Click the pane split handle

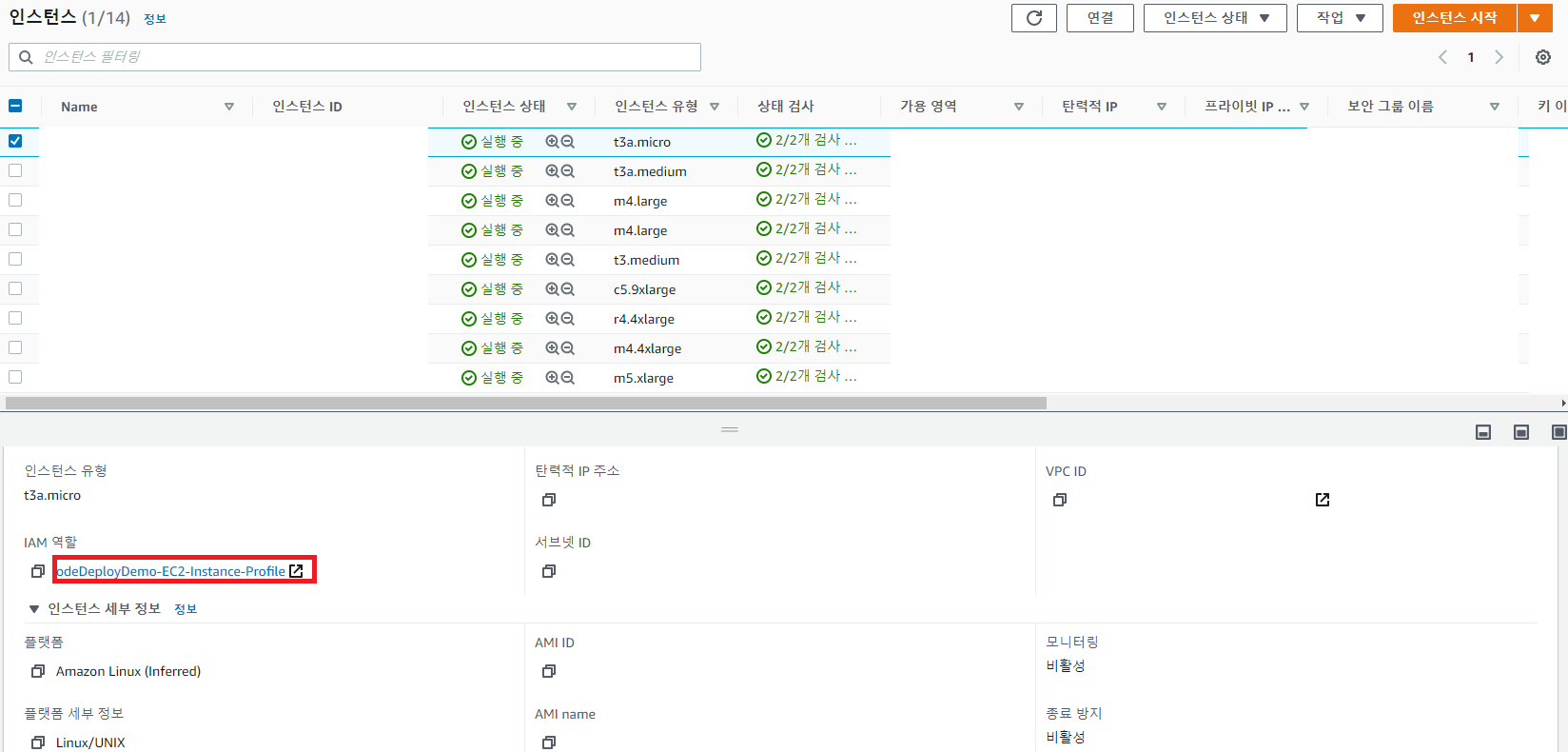(730, 430)
